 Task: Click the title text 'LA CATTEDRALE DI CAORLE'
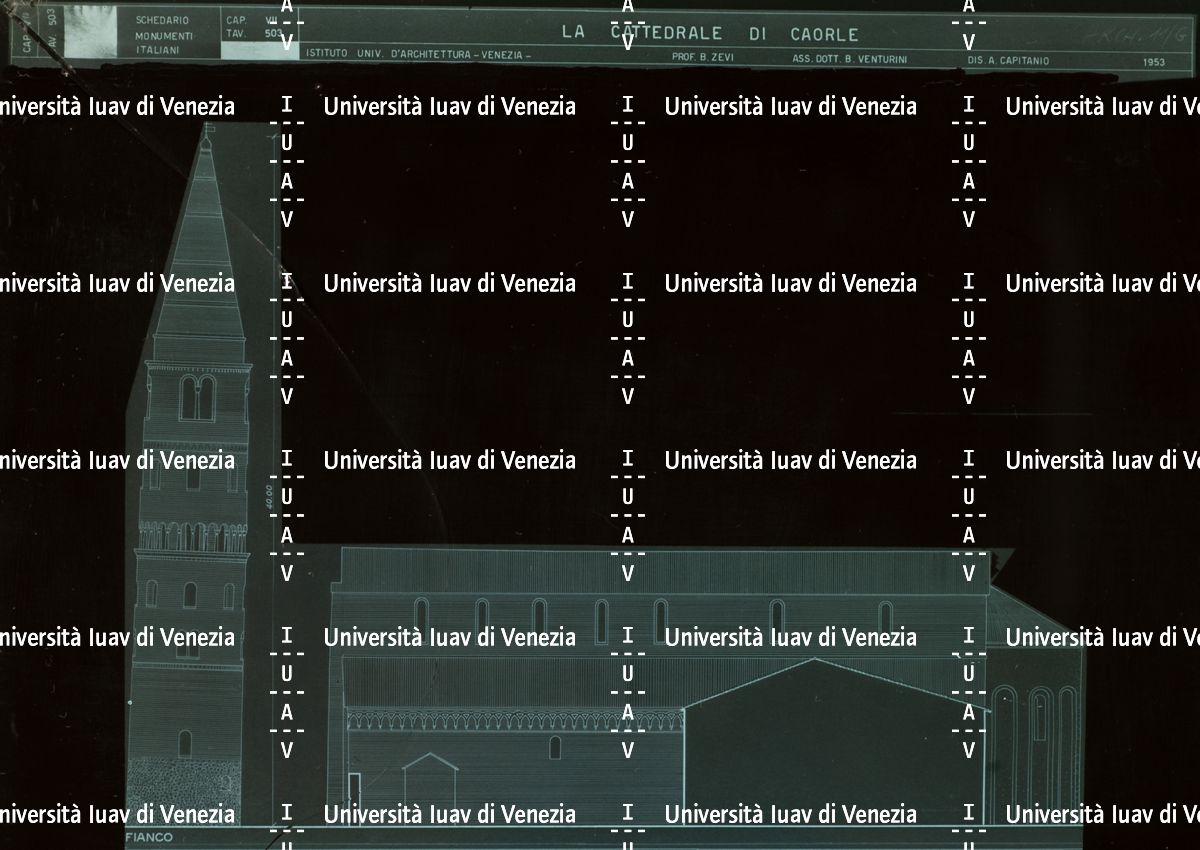click(x=709, y=33)
